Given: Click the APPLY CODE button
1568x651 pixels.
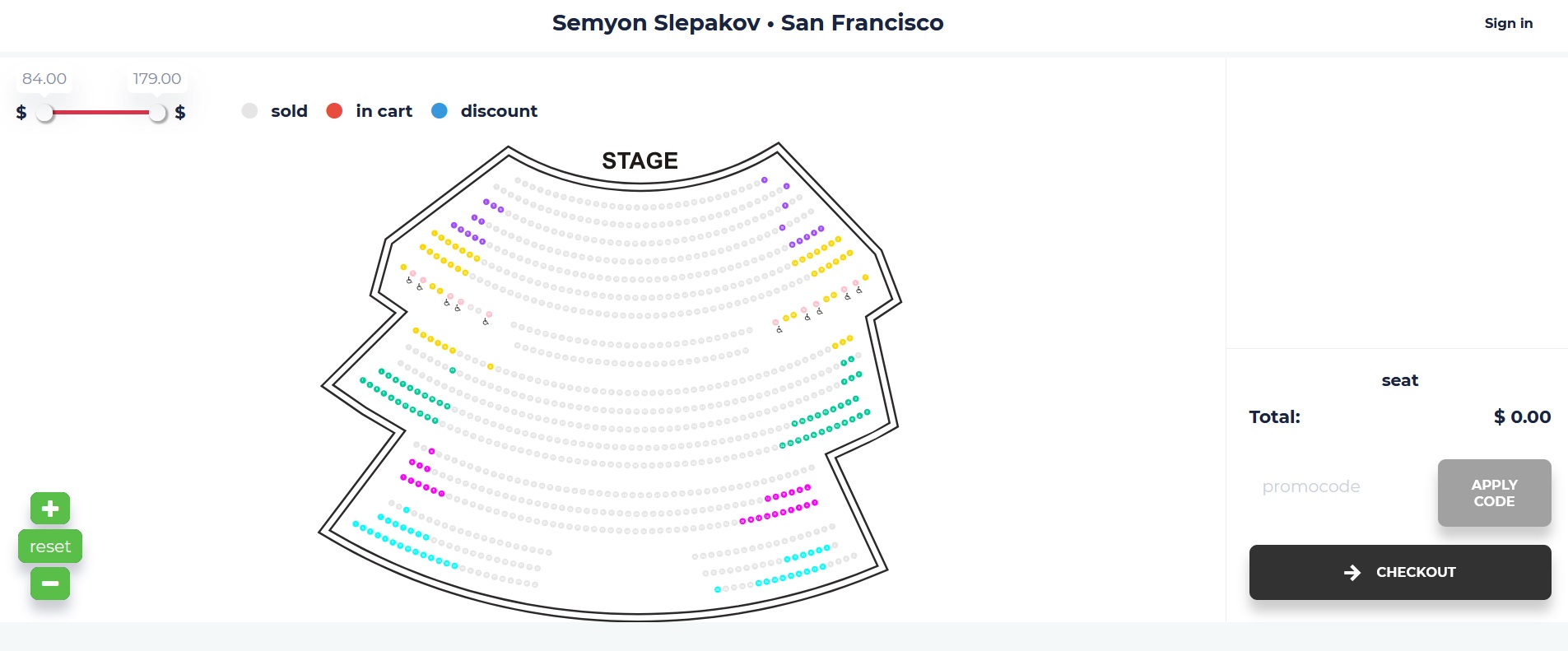Looking at the screenshot, I should coord(1494,493).
